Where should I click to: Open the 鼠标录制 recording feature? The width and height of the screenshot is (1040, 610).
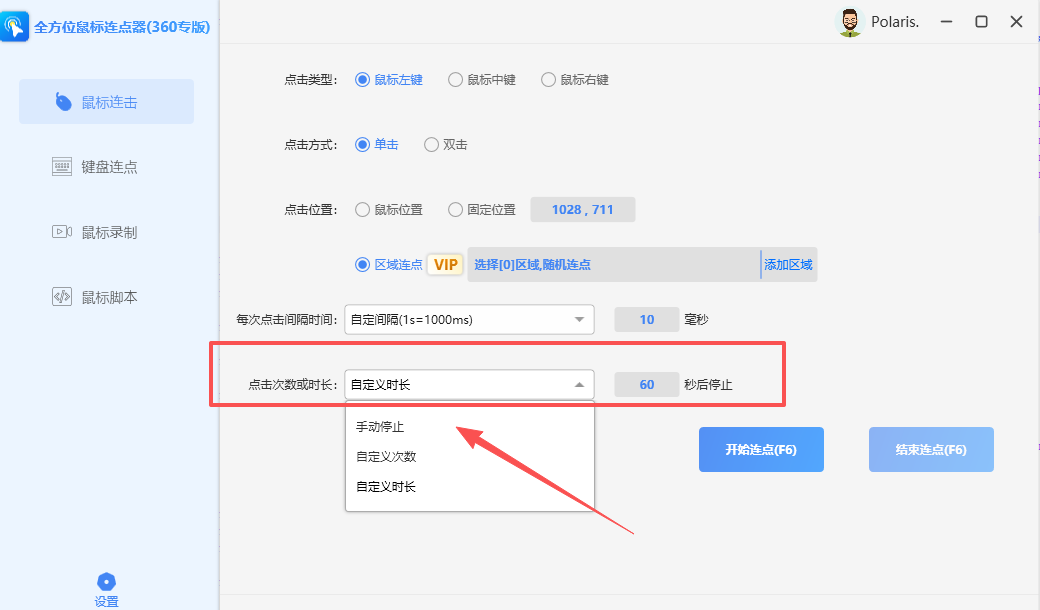click(106, 231)
